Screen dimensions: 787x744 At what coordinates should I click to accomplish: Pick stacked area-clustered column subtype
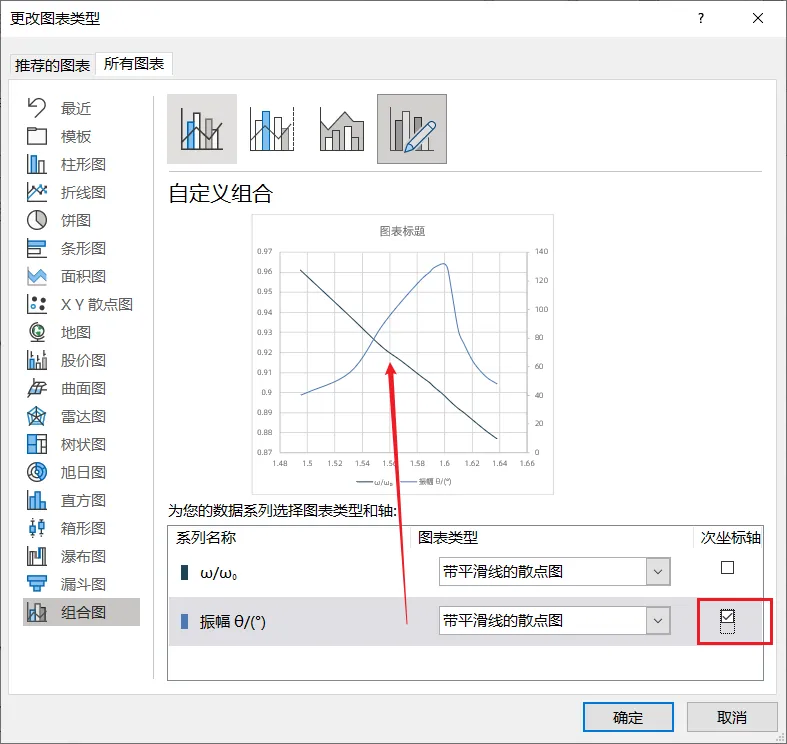point(342,129)
